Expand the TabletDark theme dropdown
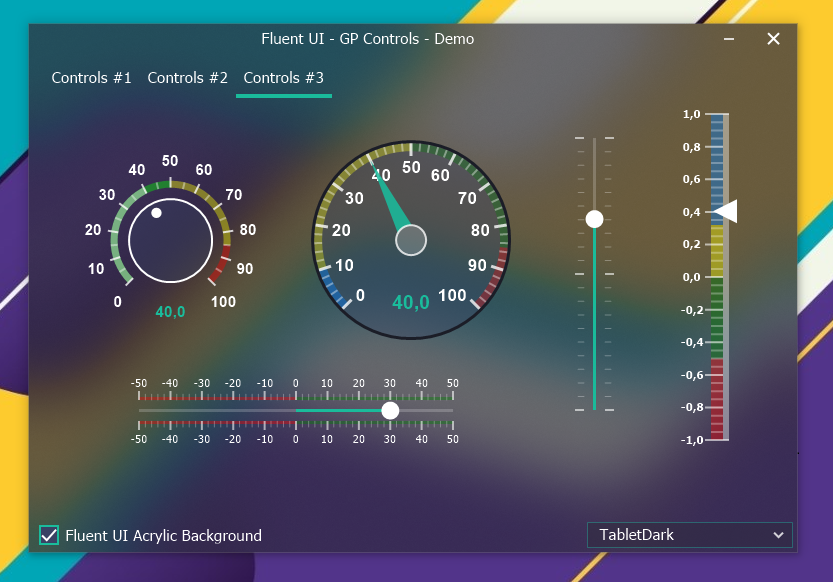Screen dimensions: 833x582 (x=690, y=535)
